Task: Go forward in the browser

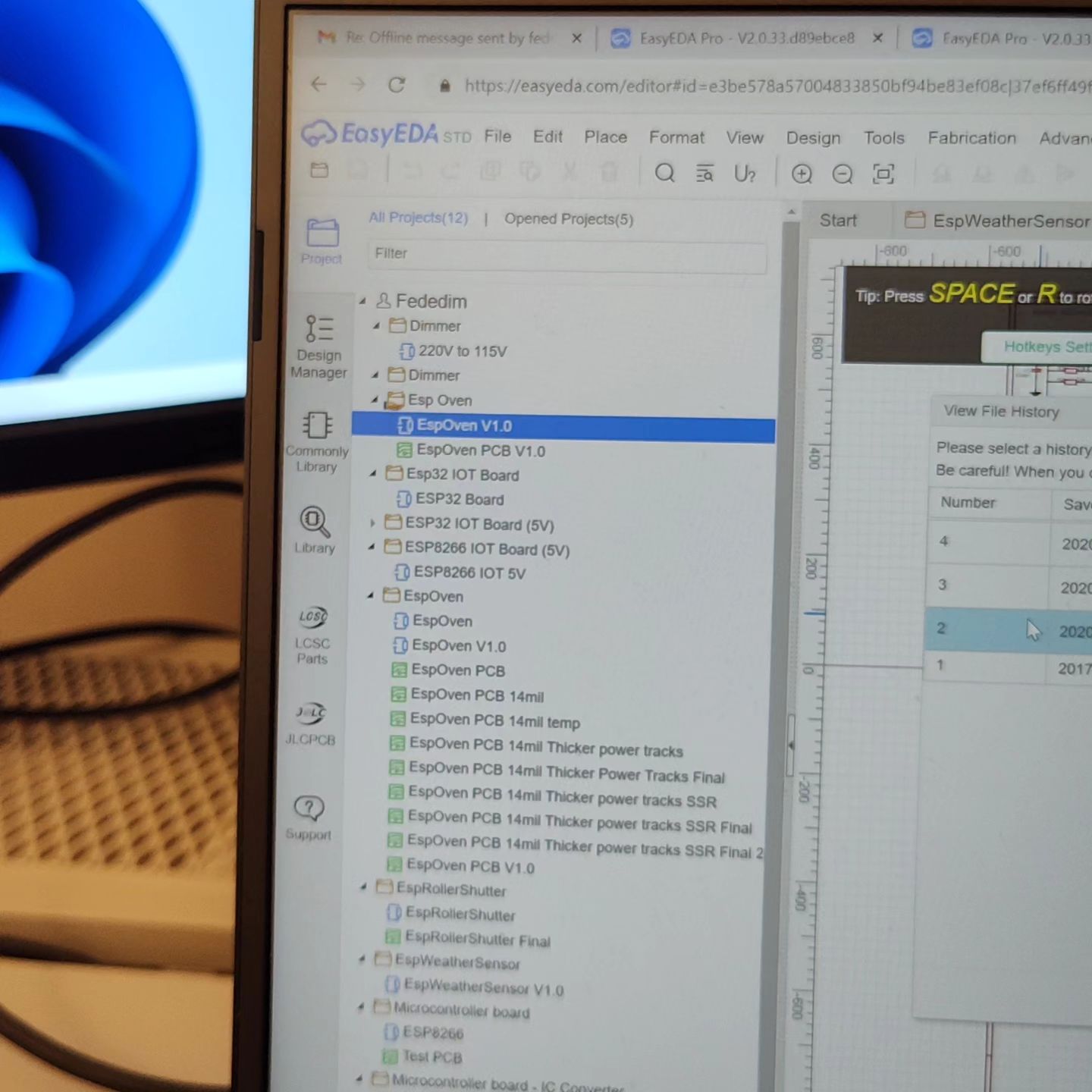Action: tap(357, 84)
